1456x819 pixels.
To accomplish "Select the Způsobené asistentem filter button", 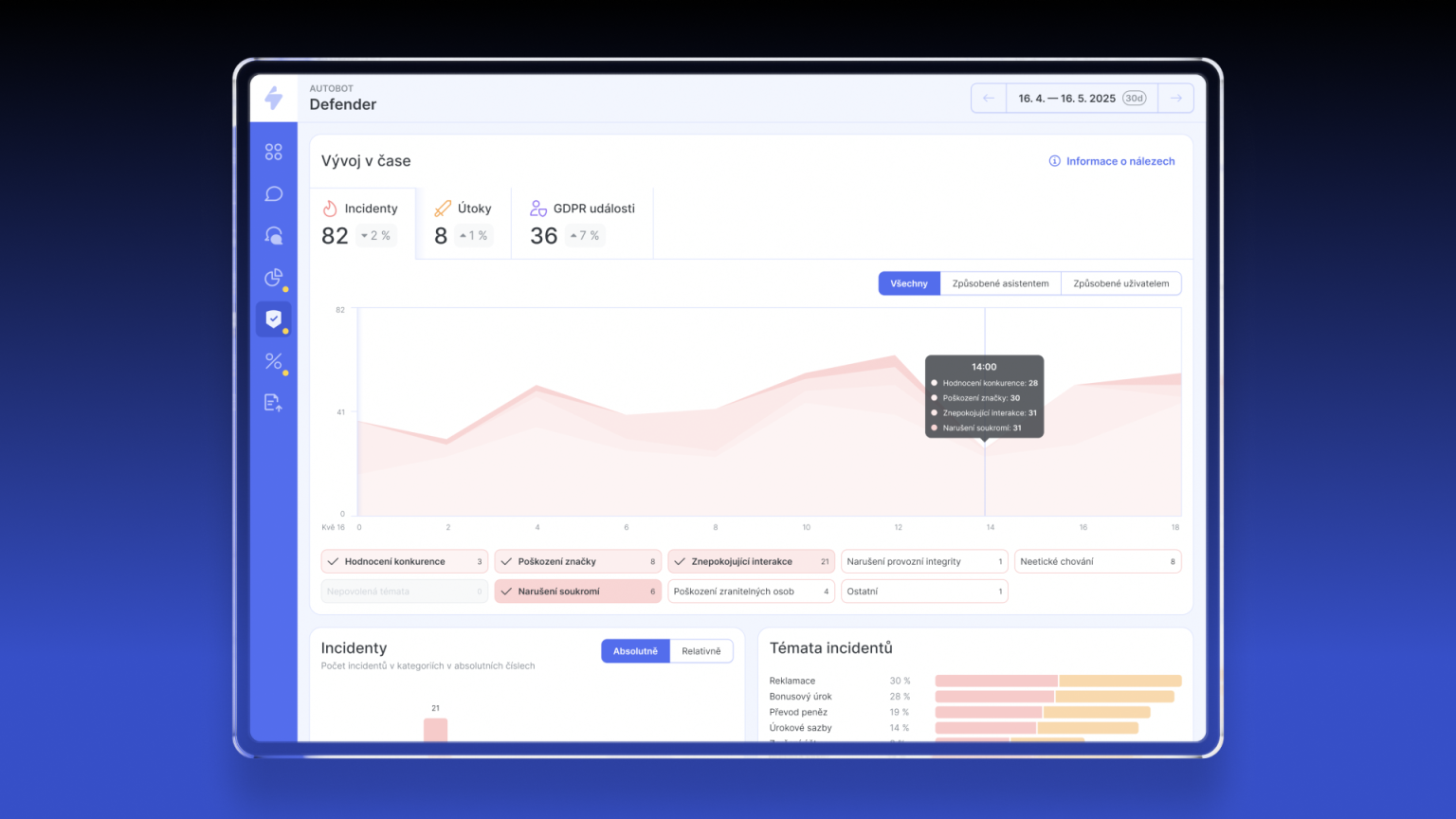I will tap(1000, 283).
